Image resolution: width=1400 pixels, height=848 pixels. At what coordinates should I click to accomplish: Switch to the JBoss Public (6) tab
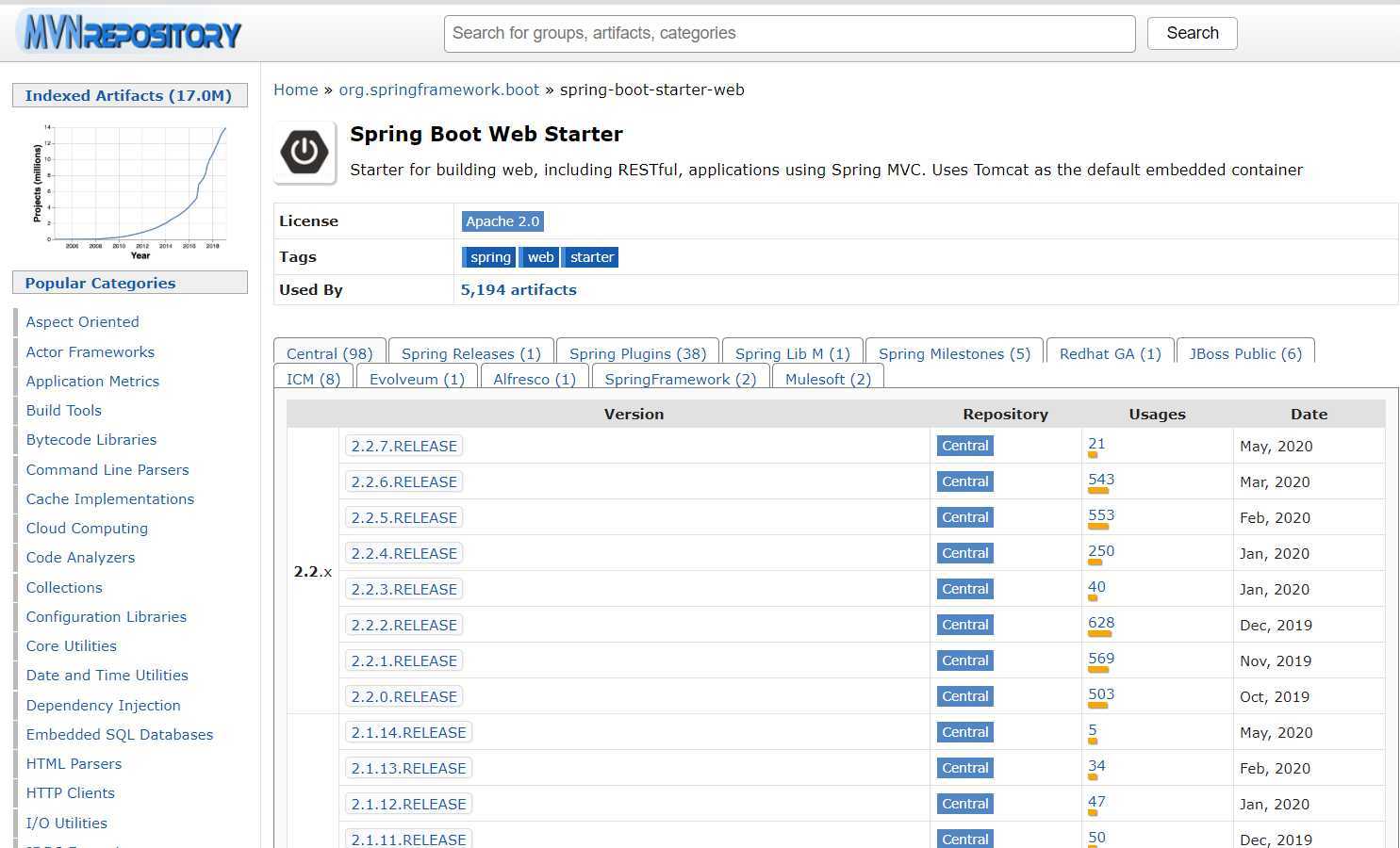click(1245, 352)
